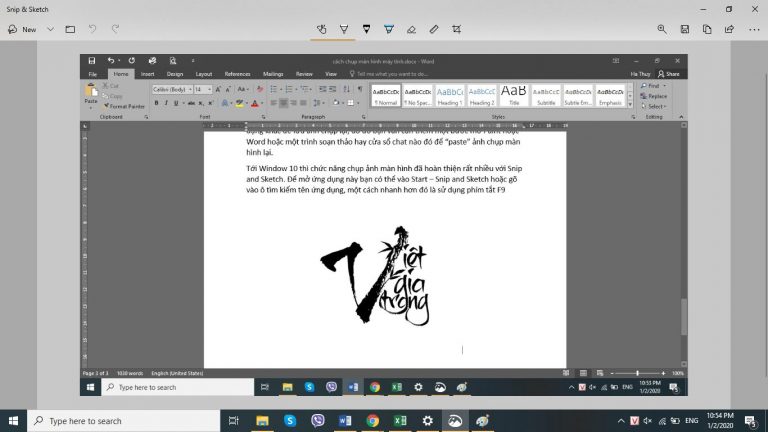Select the Ballpoint pen tool
The width and height of the screenshot is (768, 432).
pos(344,30)
